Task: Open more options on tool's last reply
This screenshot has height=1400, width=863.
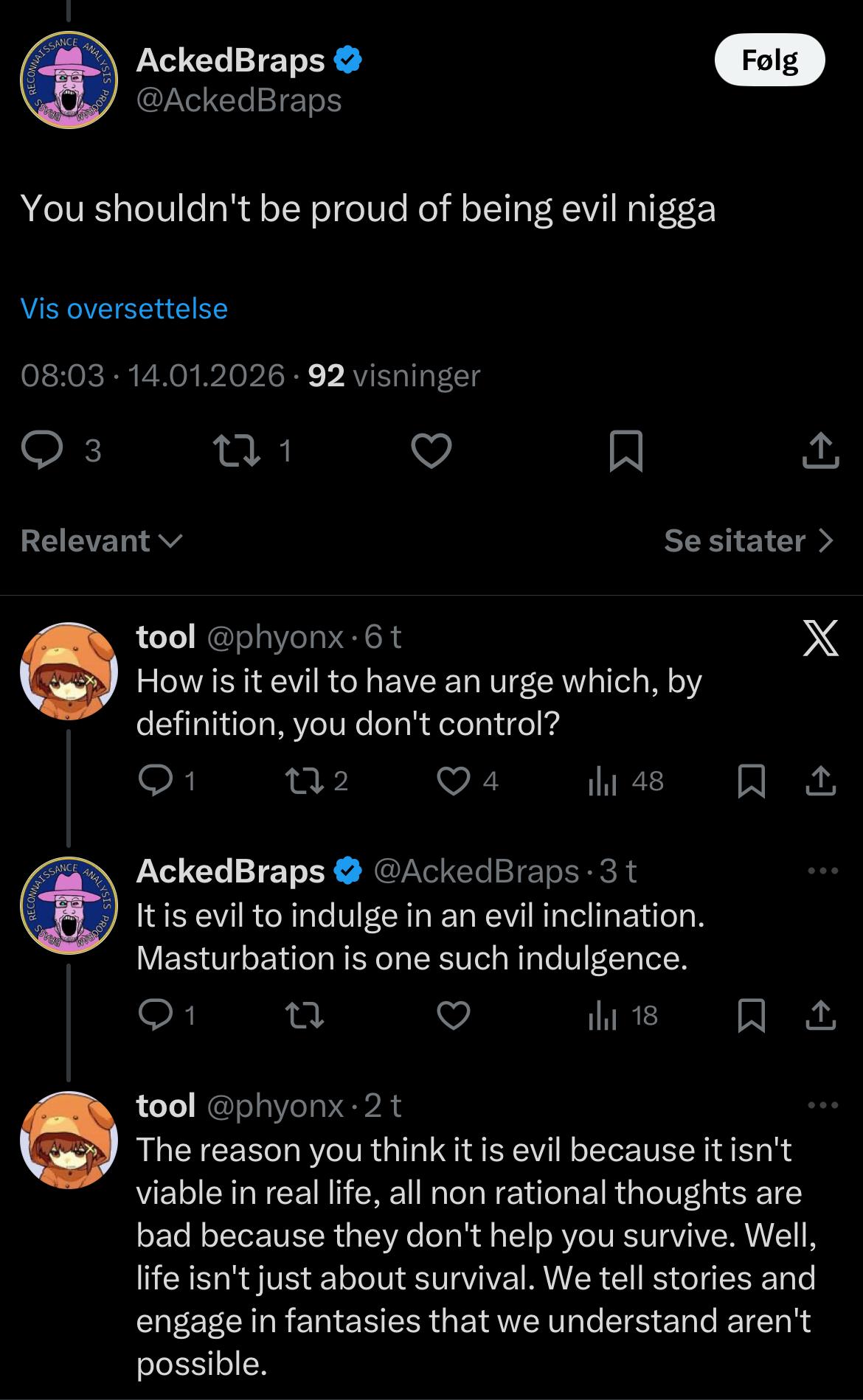Action: tap(822, 1105)
